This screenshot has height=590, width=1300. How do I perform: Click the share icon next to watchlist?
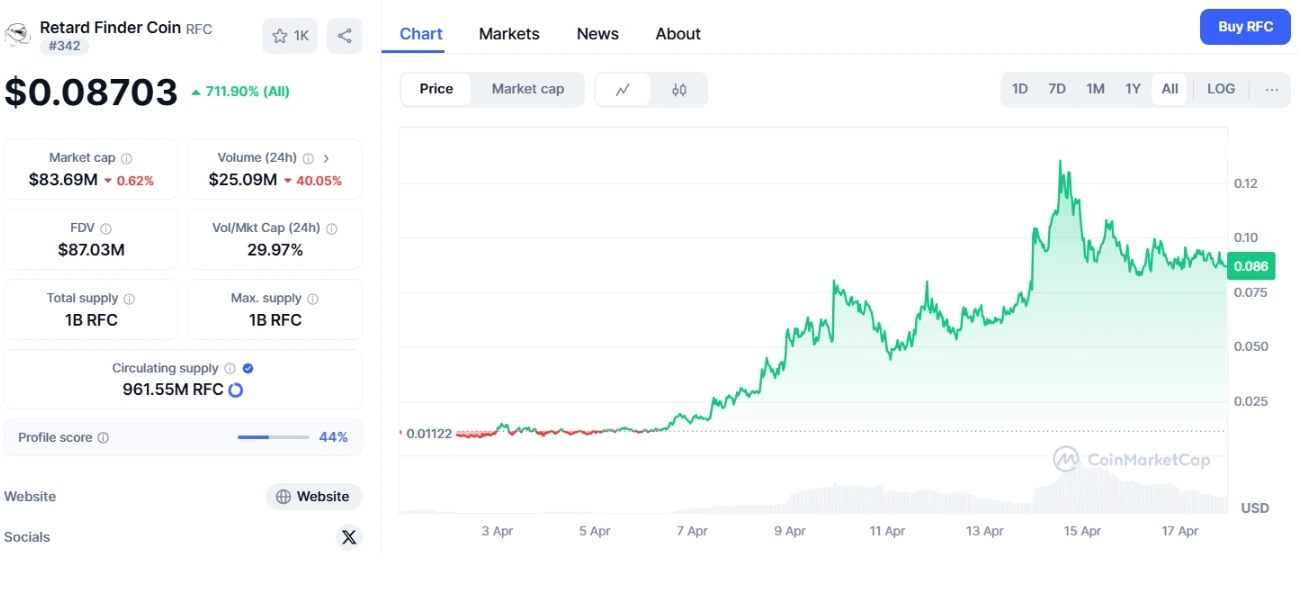coord(344,36)
